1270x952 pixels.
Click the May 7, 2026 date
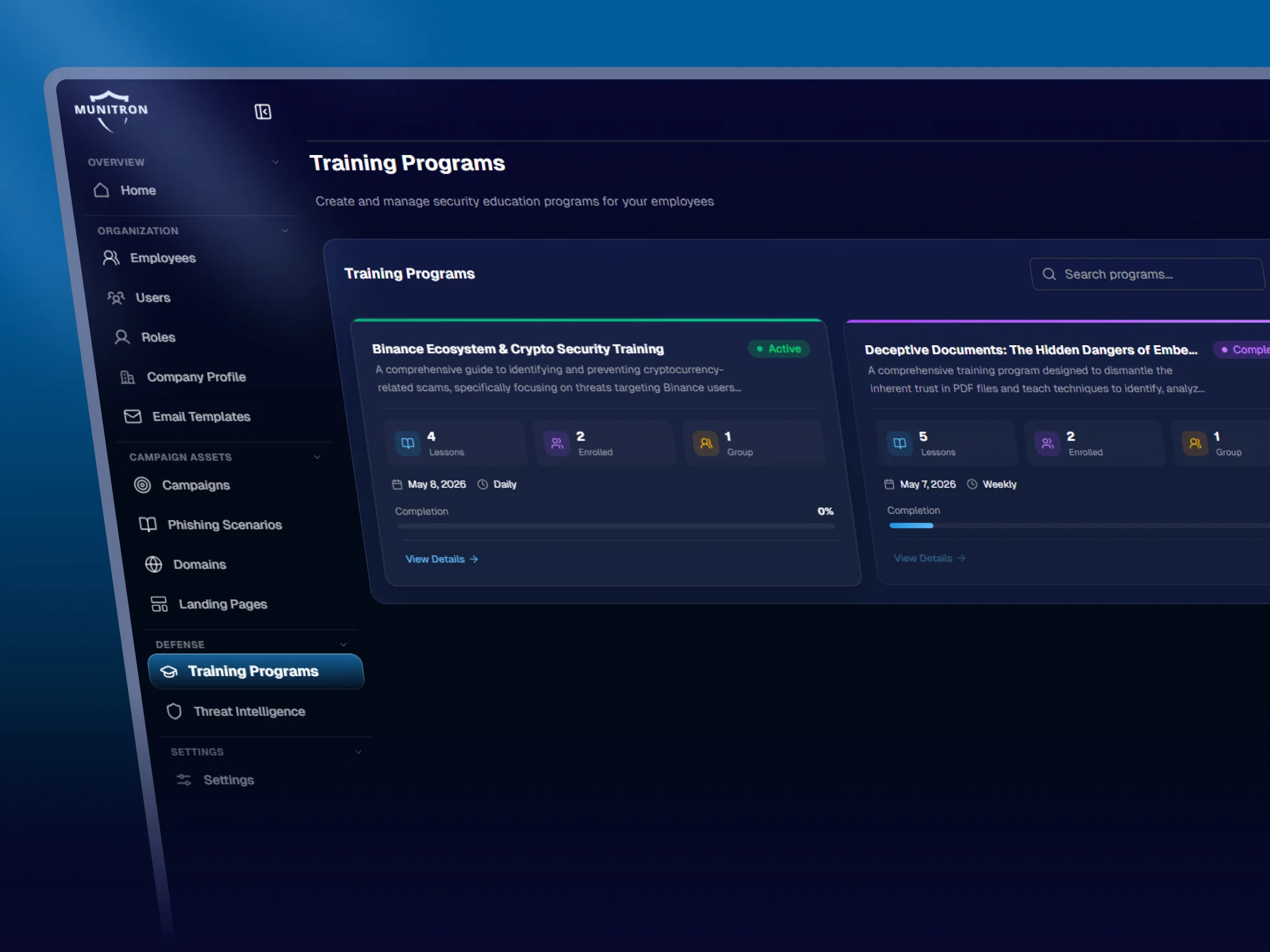coord(928,484)
